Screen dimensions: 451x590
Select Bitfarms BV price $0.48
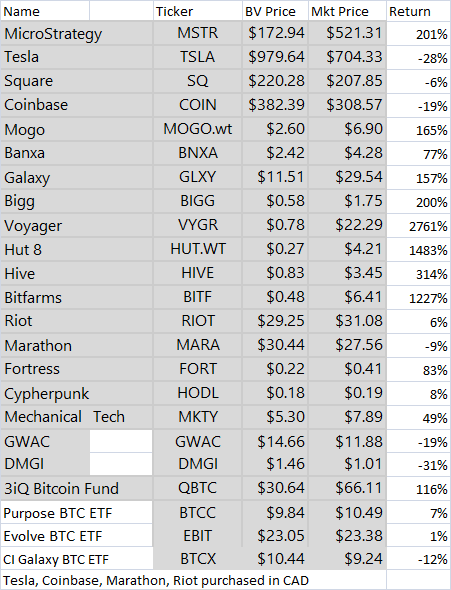(x=275, y=297)
